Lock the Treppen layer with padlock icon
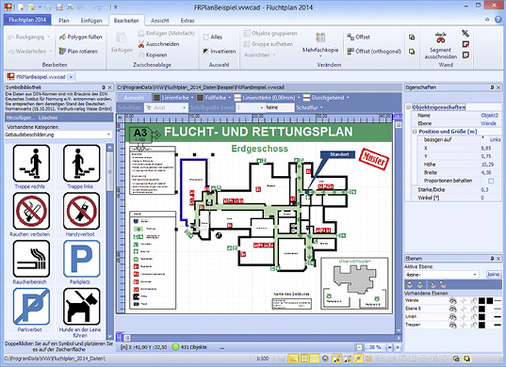Image resolution: width=506 pixels, height=367 pixels. tap(473, 325)
